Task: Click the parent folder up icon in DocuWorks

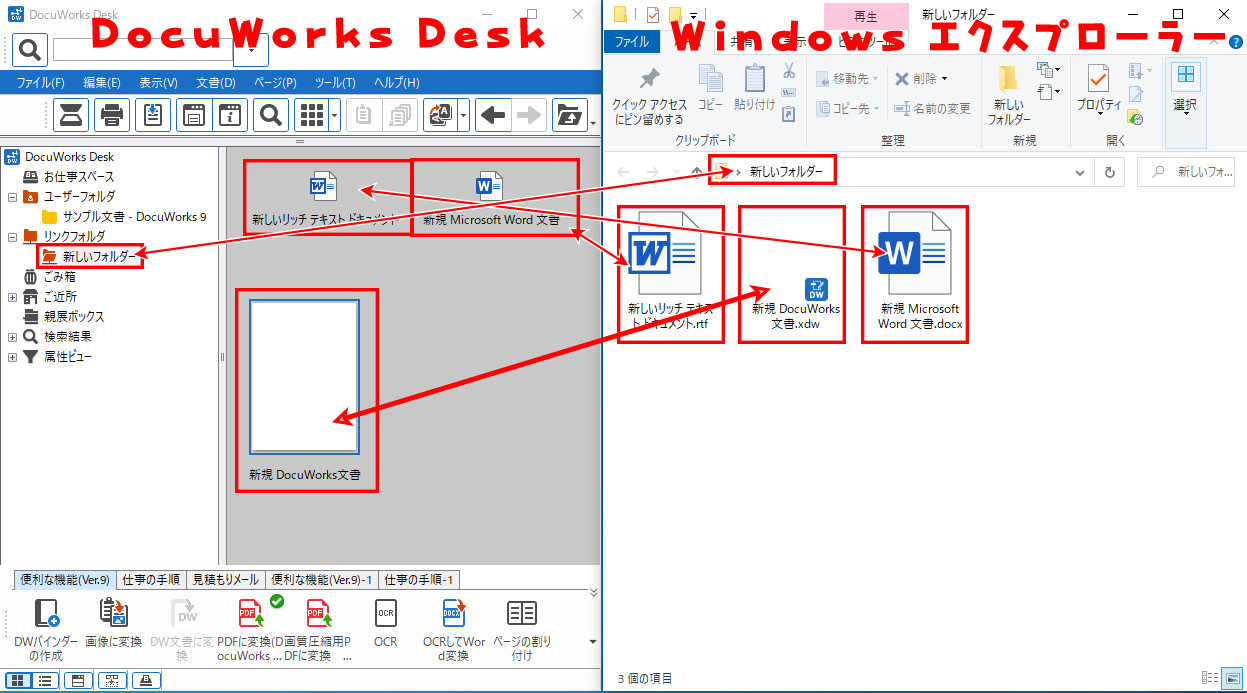Action: (570, 115)
